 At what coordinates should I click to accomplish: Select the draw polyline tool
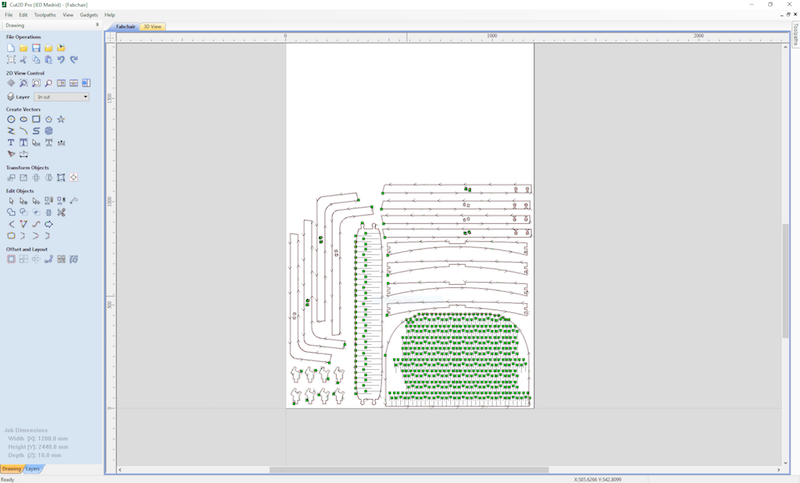pyautogui.click(x=11, y=131)
